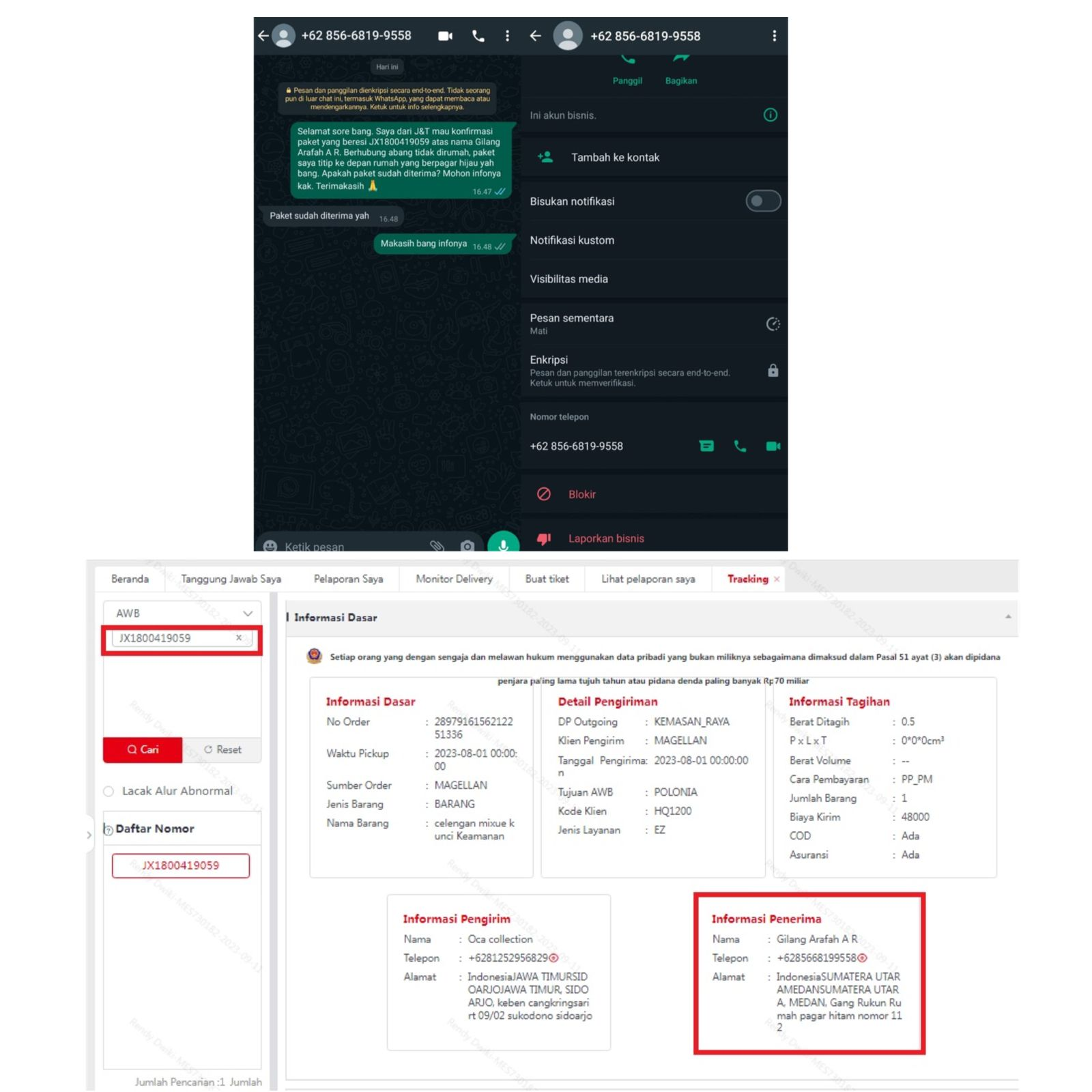Tap the encryption padlock icon
Viewport: 1092px width, 1092px height.
(773, 371)
